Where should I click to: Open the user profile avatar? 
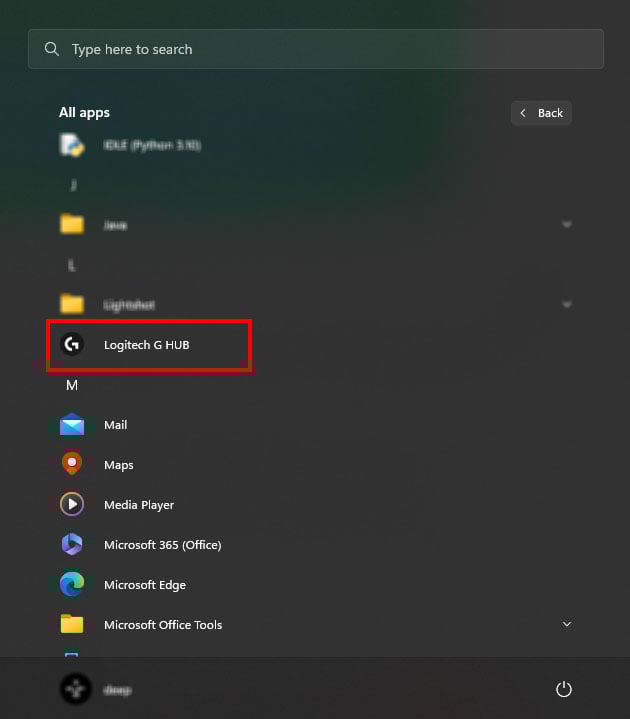coord(76,689)
